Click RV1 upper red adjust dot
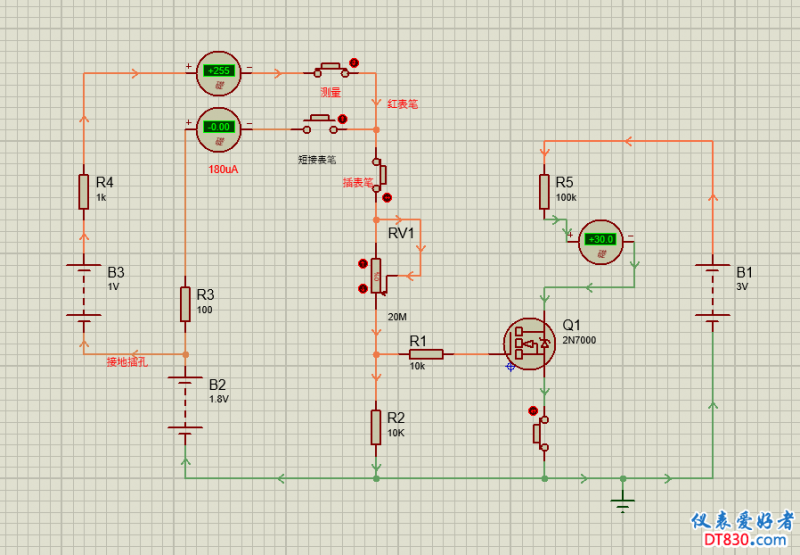Screen dimensions: 800x555 click(x=362, y=264)
